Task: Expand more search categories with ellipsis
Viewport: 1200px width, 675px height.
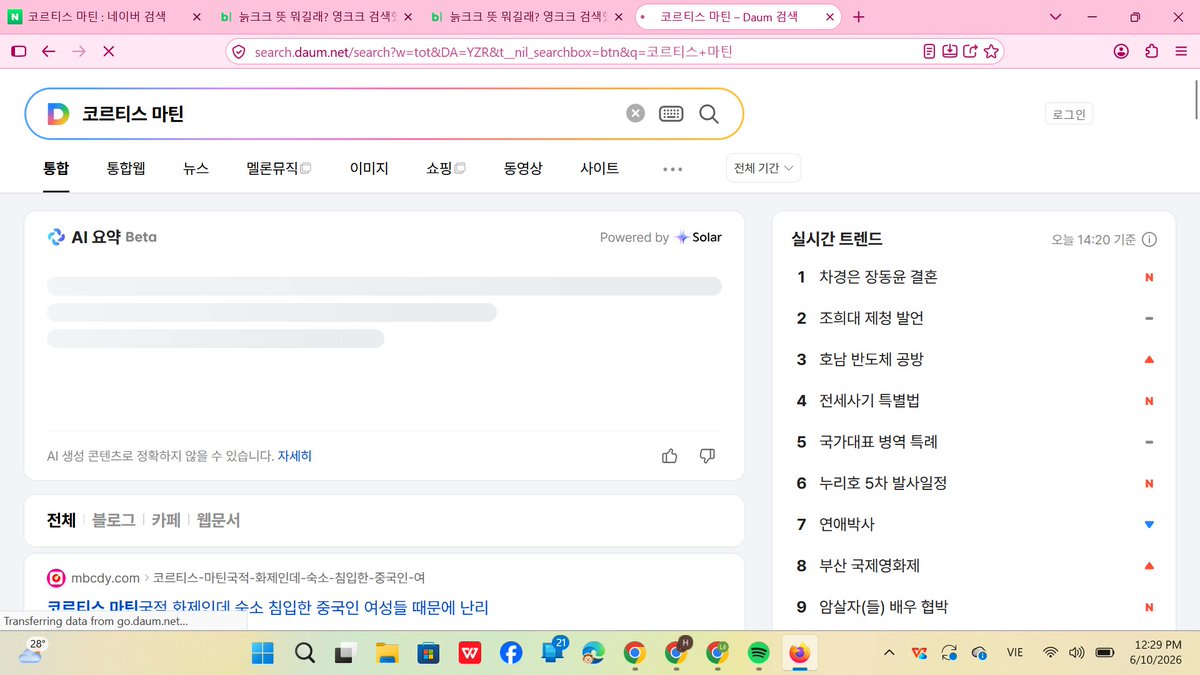Action: [x=673, y=169]
